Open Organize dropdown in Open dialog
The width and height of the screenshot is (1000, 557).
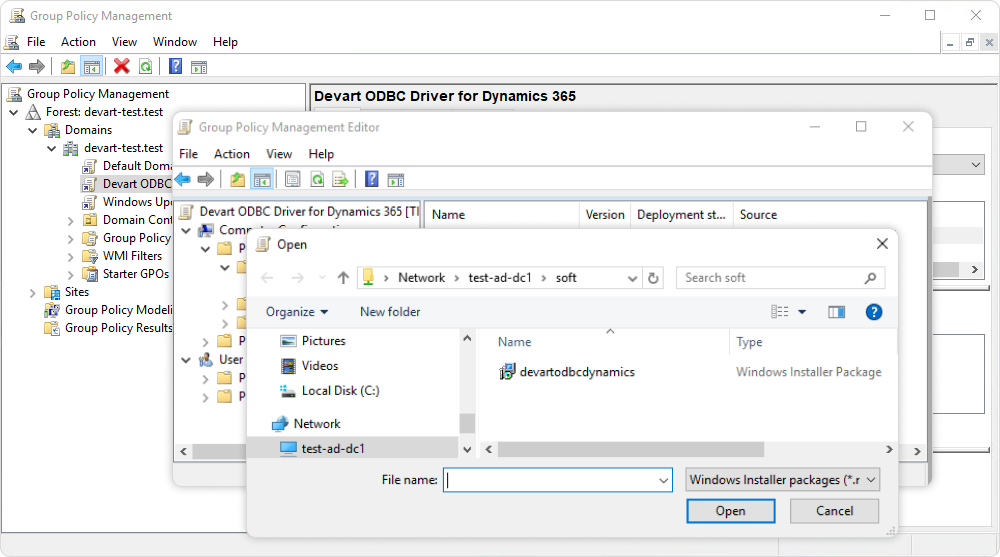pos(297,311)
